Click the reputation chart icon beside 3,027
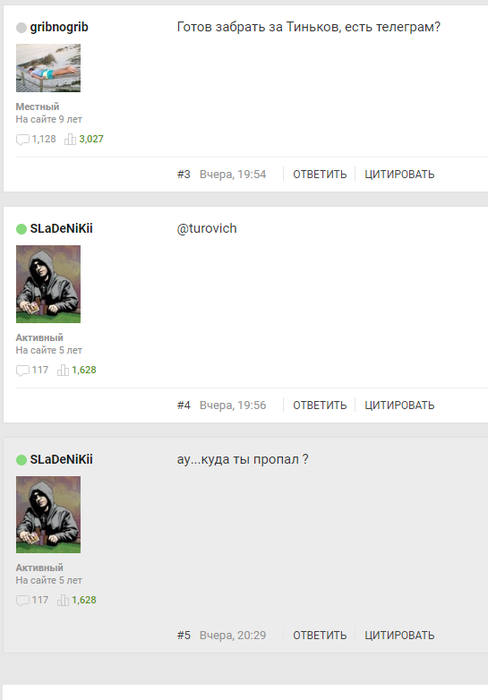This screenshot has height=700, width=488. pyautogui.click(x=70, y=139)
